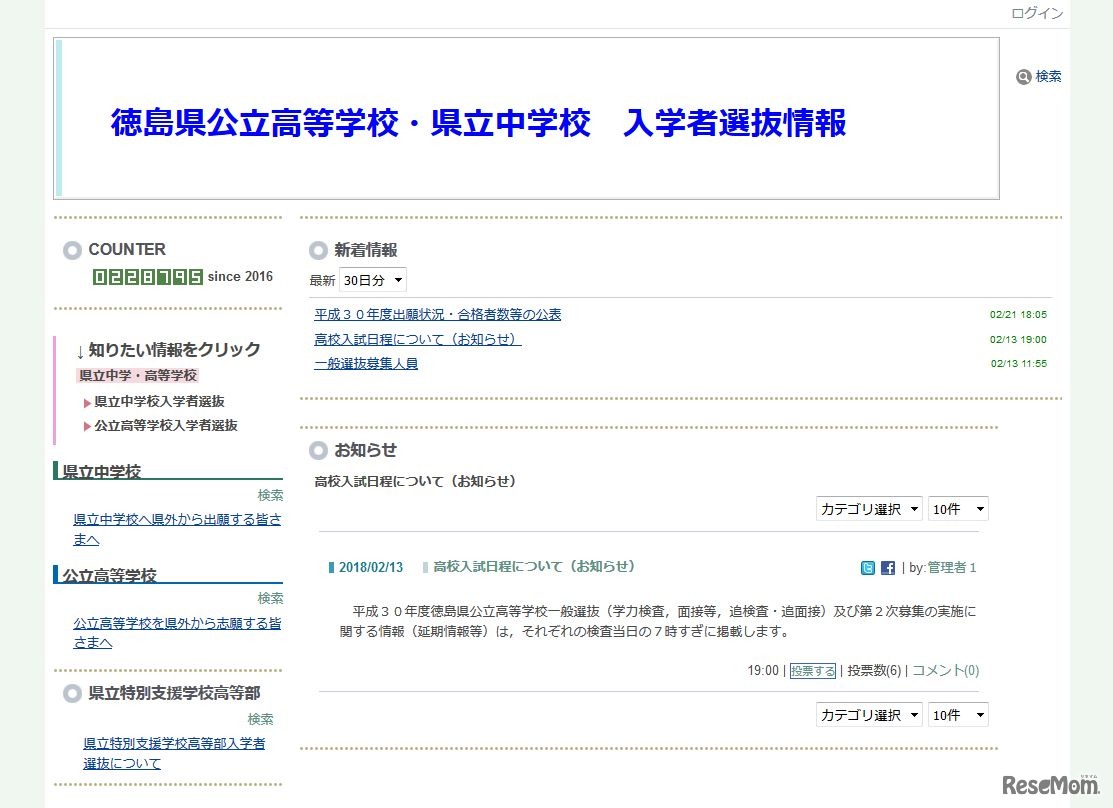This screenshot has height=808, width=1113.
Task: Open the bottom 10件 dropdown
Action: [957, 715]
